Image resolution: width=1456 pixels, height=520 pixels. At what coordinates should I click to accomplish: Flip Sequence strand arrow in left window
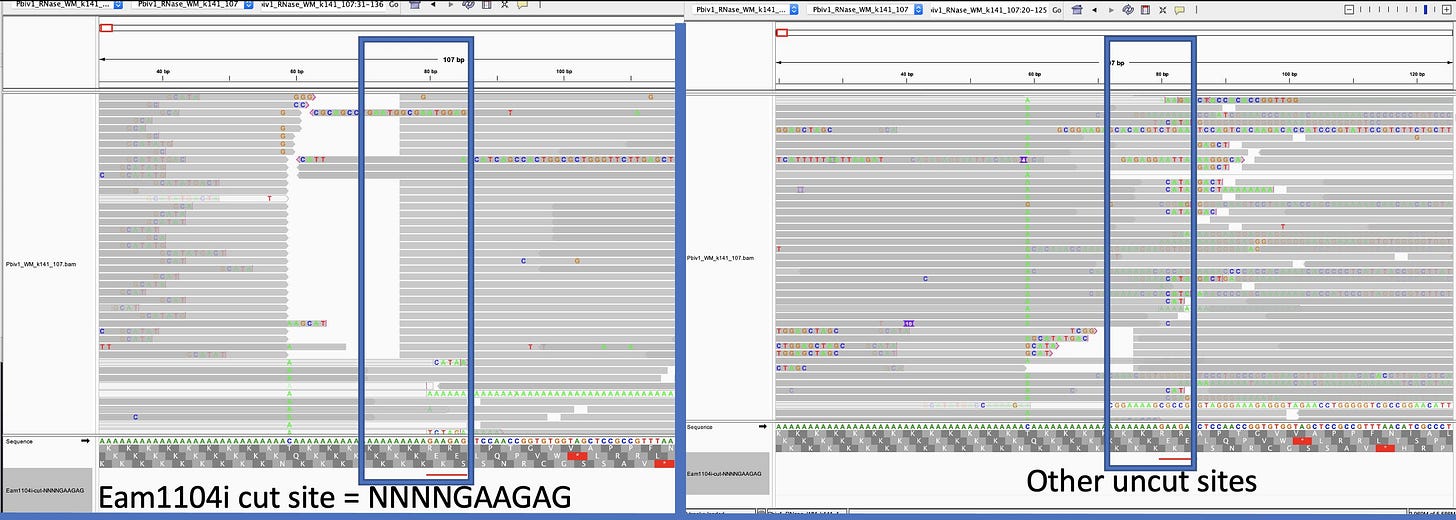tap(85, 440)
